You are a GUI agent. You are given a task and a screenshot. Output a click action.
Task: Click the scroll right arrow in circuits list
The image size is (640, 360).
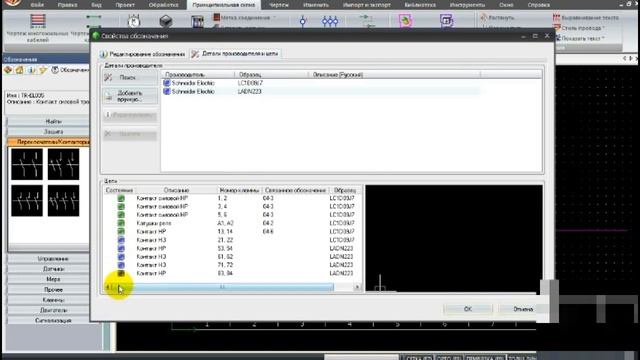click(357, 287)
